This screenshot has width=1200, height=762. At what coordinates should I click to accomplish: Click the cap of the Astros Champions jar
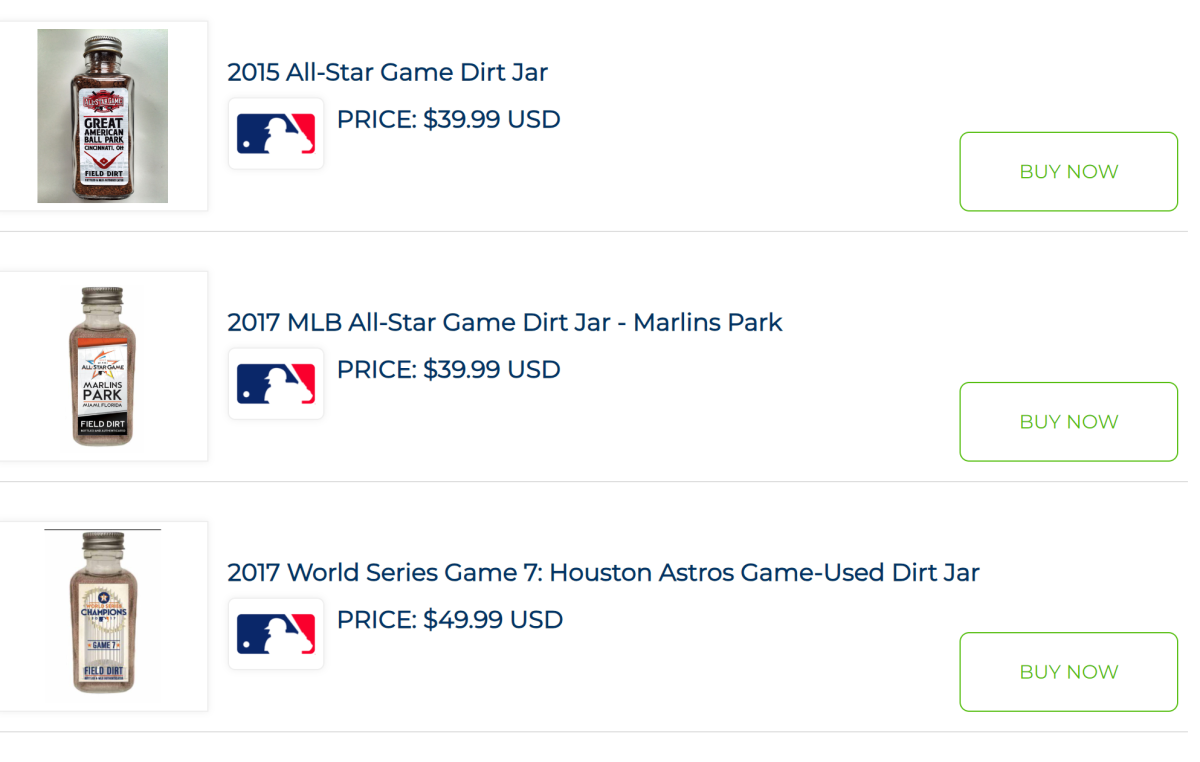(103, 546)
